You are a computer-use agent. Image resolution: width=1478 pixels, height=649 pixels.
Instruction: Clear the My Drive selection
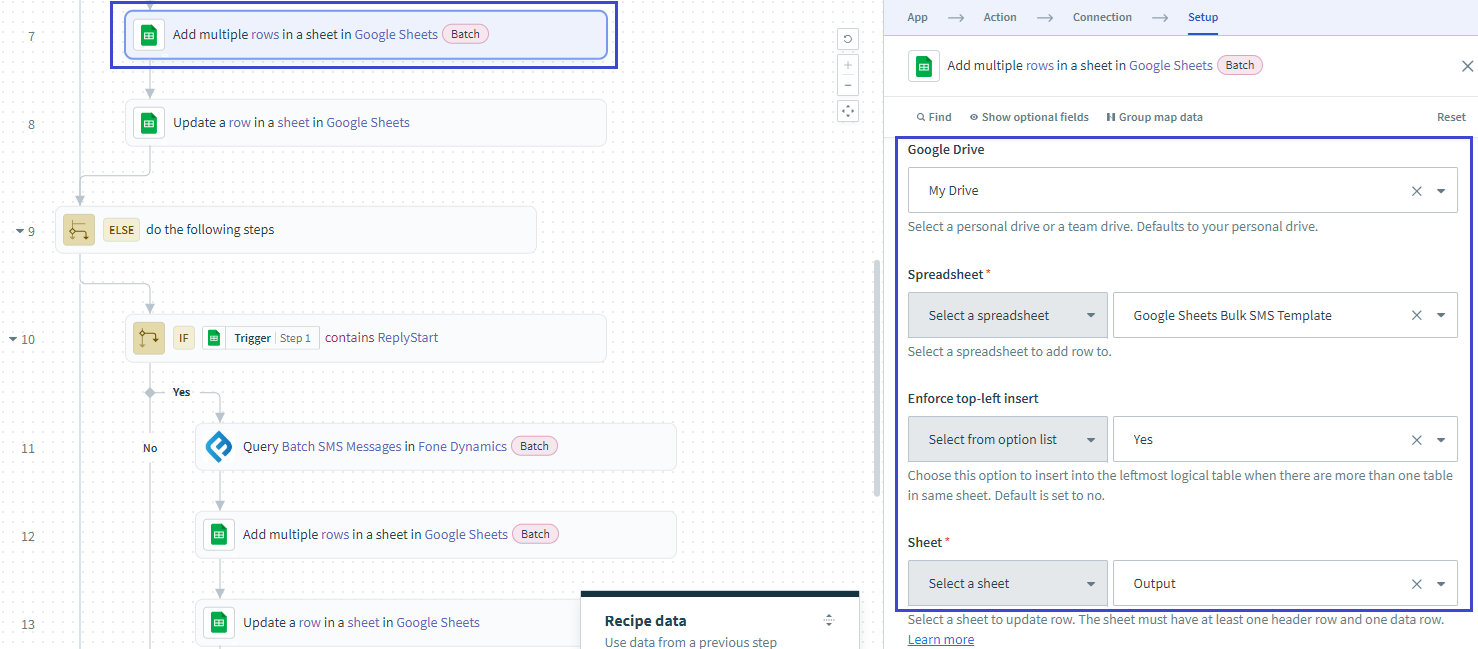1416,191
